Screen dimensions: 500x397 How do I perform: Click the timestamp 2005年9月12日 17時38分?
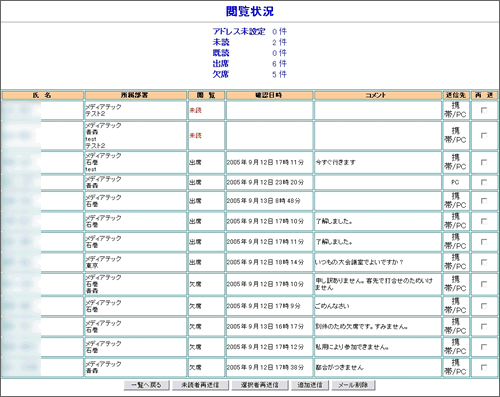[x=265, y=367]
